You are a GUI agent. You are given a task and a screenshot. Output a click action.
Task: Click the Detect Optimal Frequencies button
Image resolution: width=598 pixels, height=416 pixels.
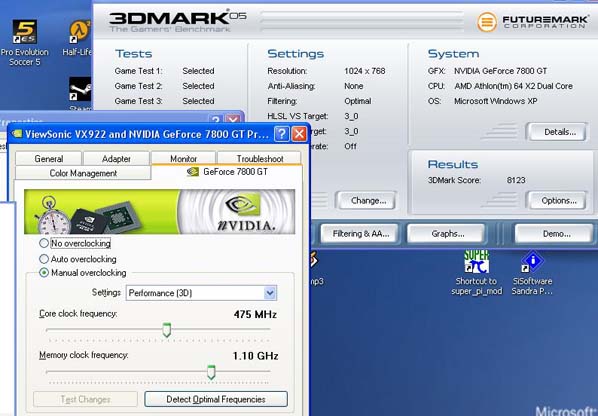coord(216,399)
